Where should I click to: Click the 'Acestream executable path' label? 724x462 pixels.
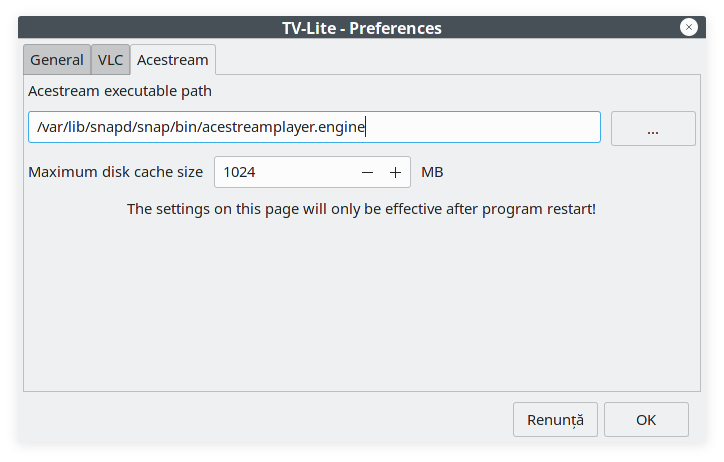click(x=120, y=91)
